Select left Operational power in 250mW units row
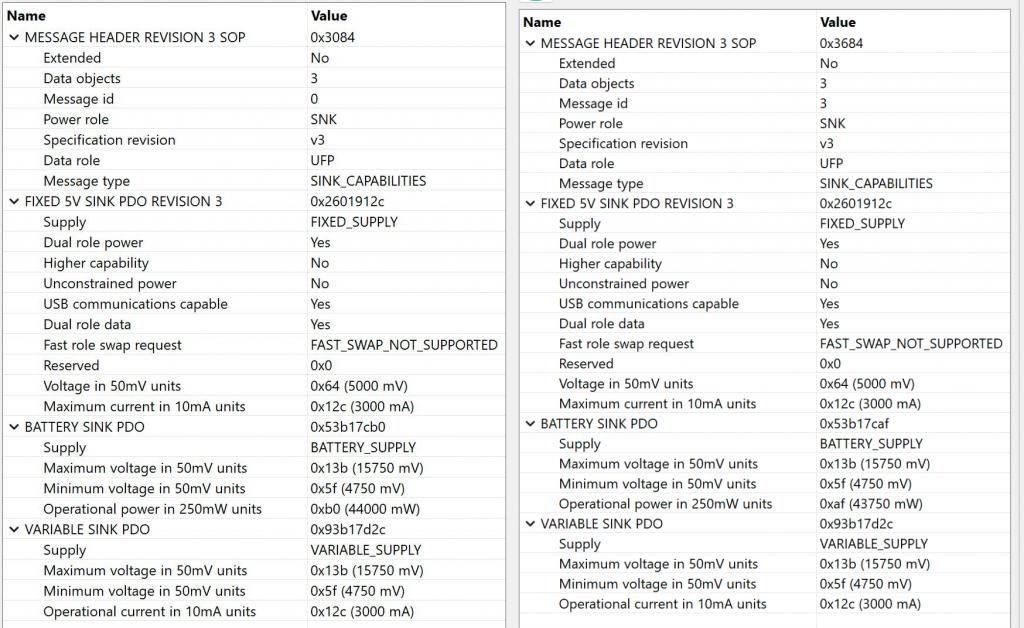The height and width of the screenshot is (628, 1024). pos(253,509)
